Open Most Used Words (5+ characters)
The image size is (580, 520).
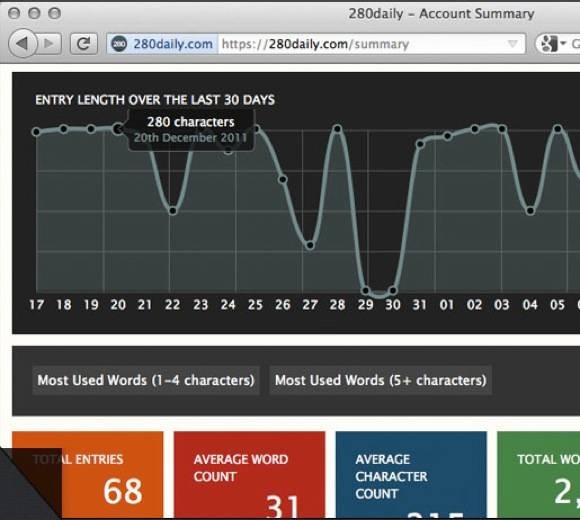click(x=381, y=380)
